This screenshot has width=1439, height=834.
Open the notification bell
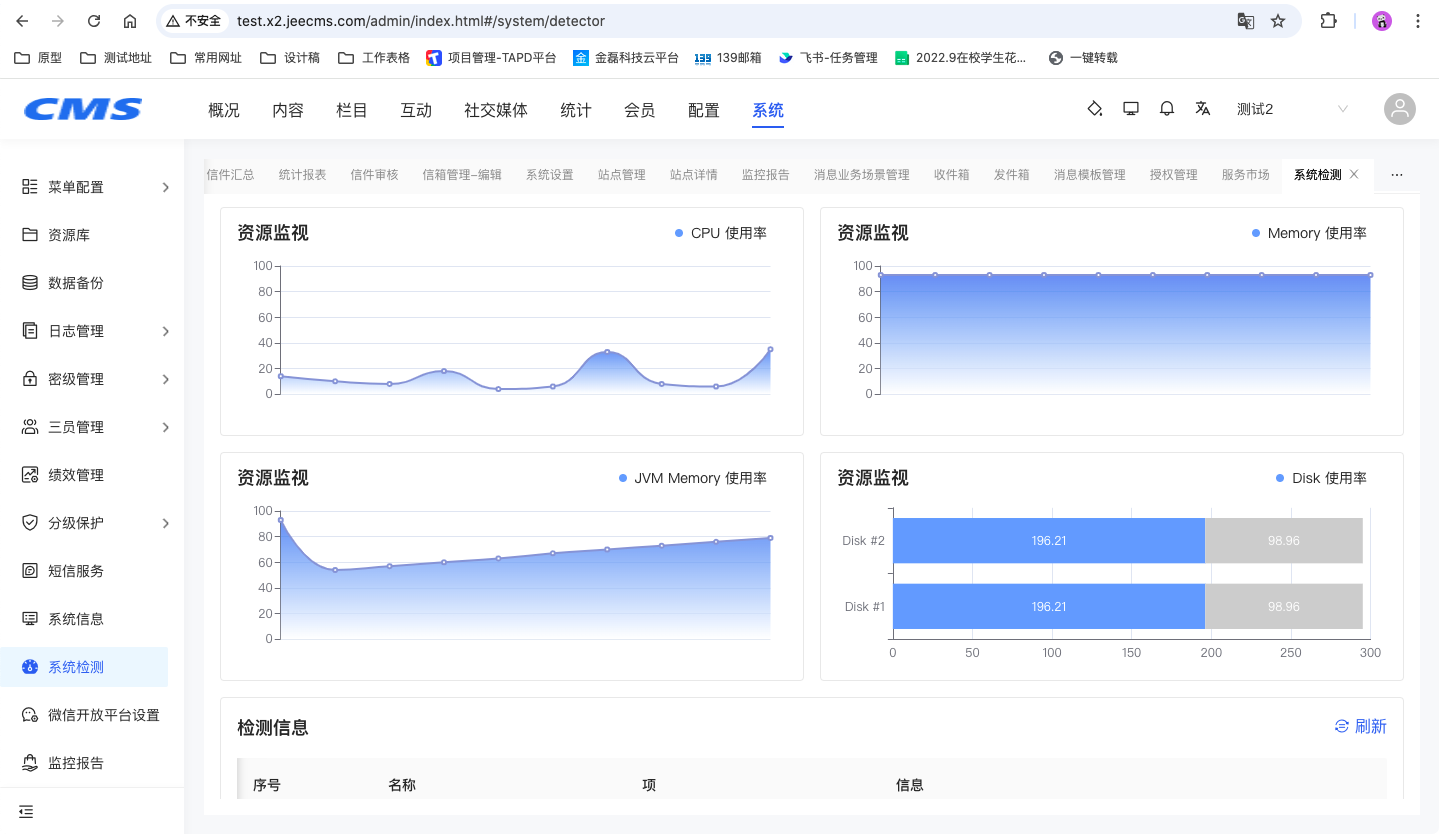click(x=1167, y=109)
